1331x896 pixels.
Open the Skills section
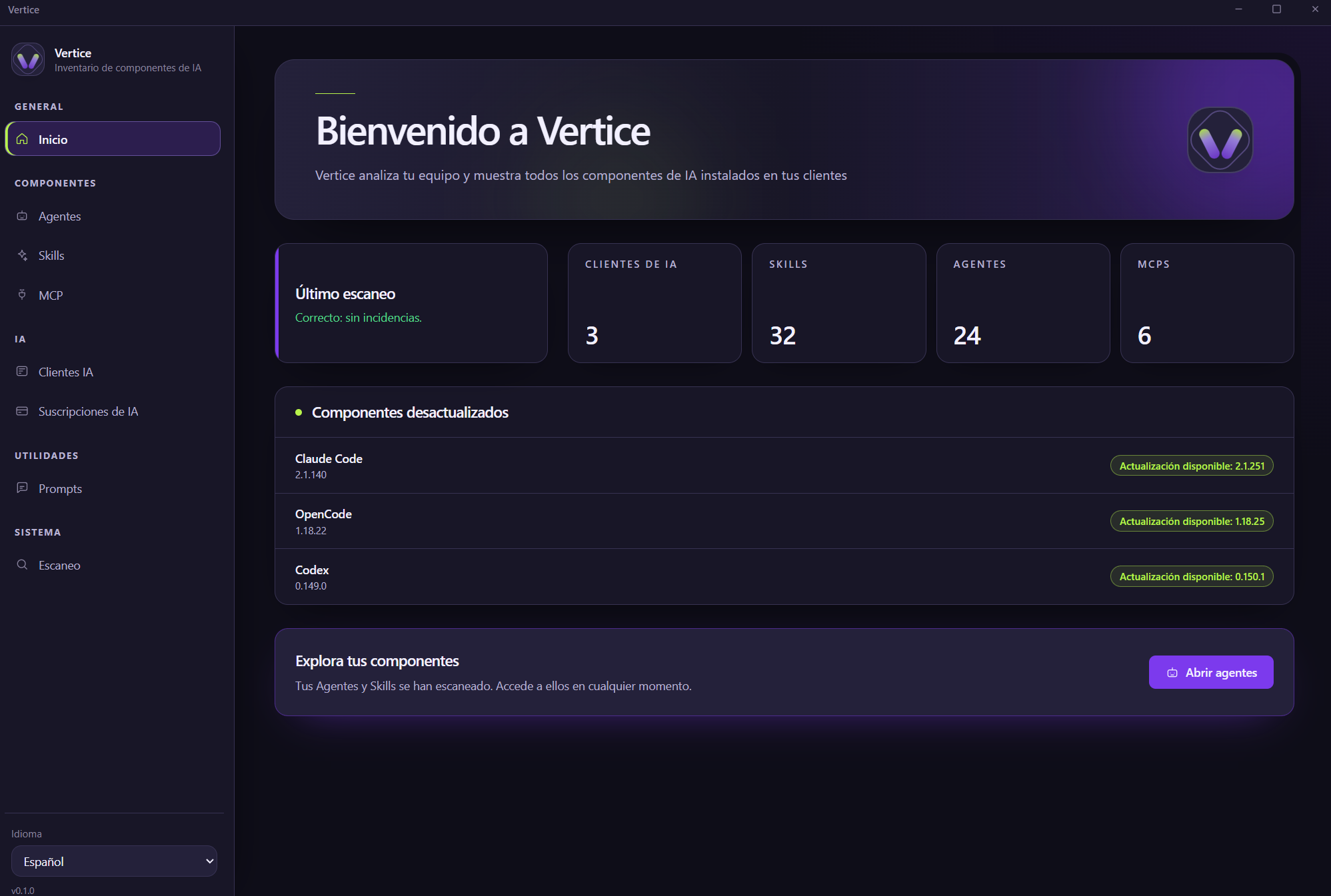click(x=113, y=255)
